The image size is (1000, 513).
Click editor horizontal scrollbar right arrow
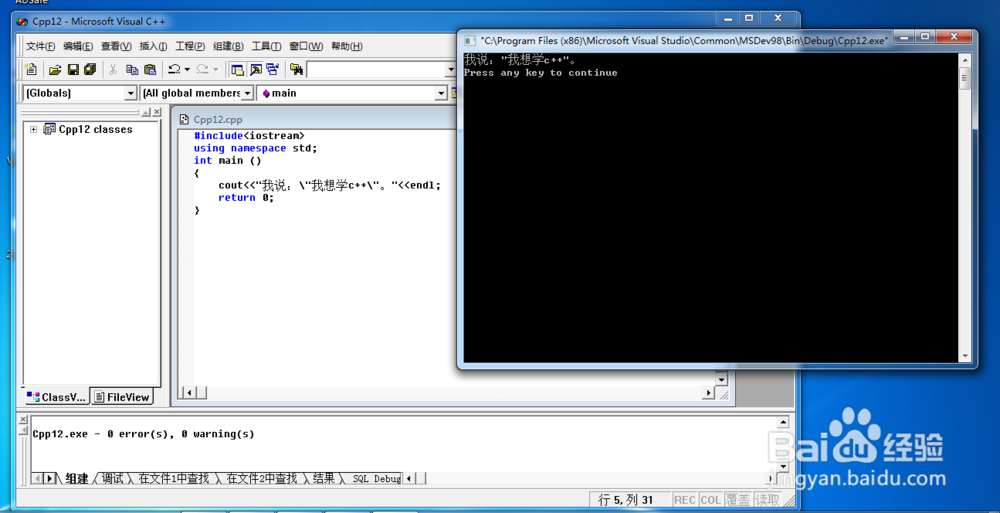708,393
